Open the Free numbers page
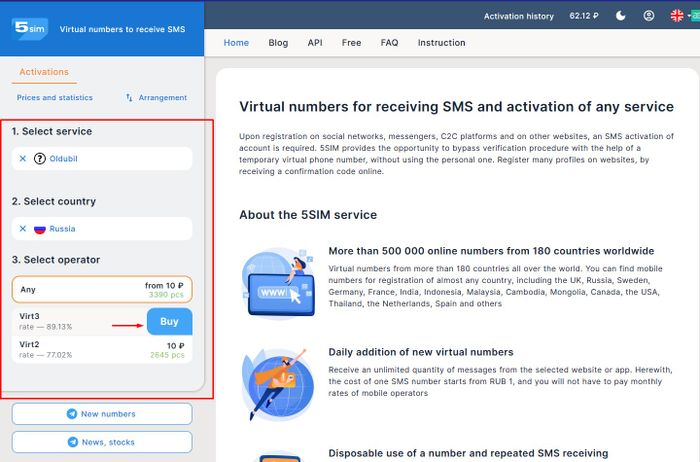The height and width of the screenshot is (462, 700). pyautogui.click(x=351, y=43)
